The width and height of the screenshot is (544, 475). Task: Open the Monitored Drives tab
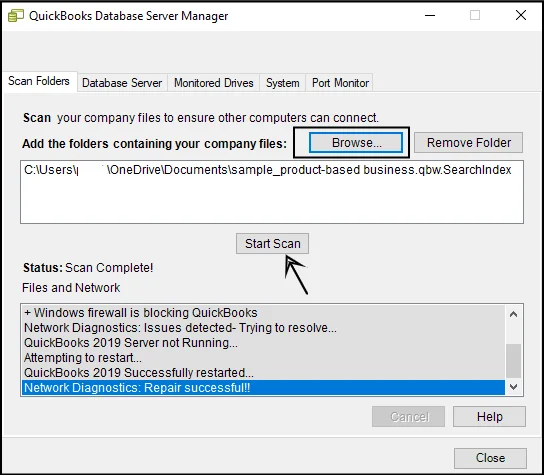(214, 83)
